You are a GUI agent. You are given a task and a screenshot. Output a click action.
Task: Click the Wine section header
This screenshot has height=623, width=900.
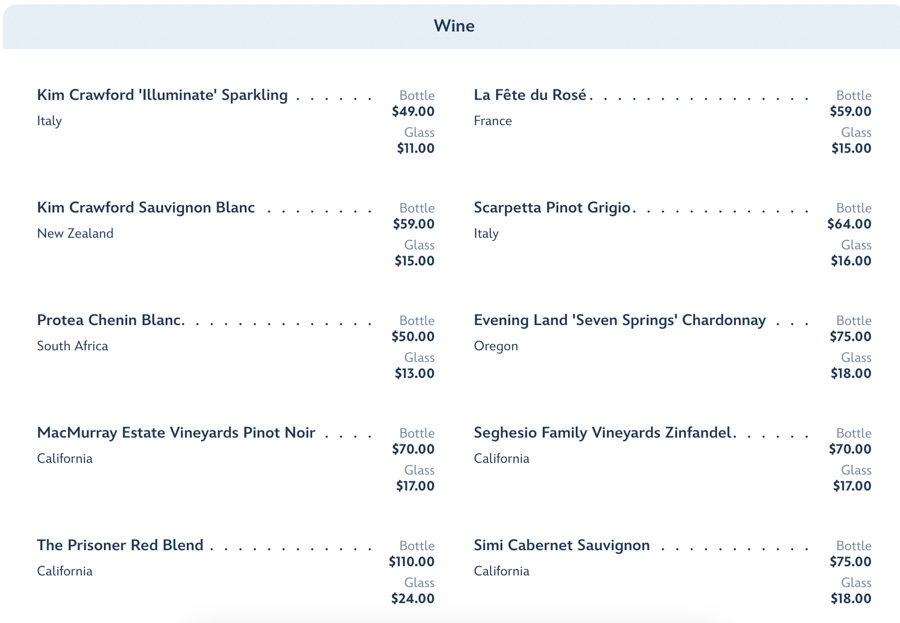click(454, 26)
